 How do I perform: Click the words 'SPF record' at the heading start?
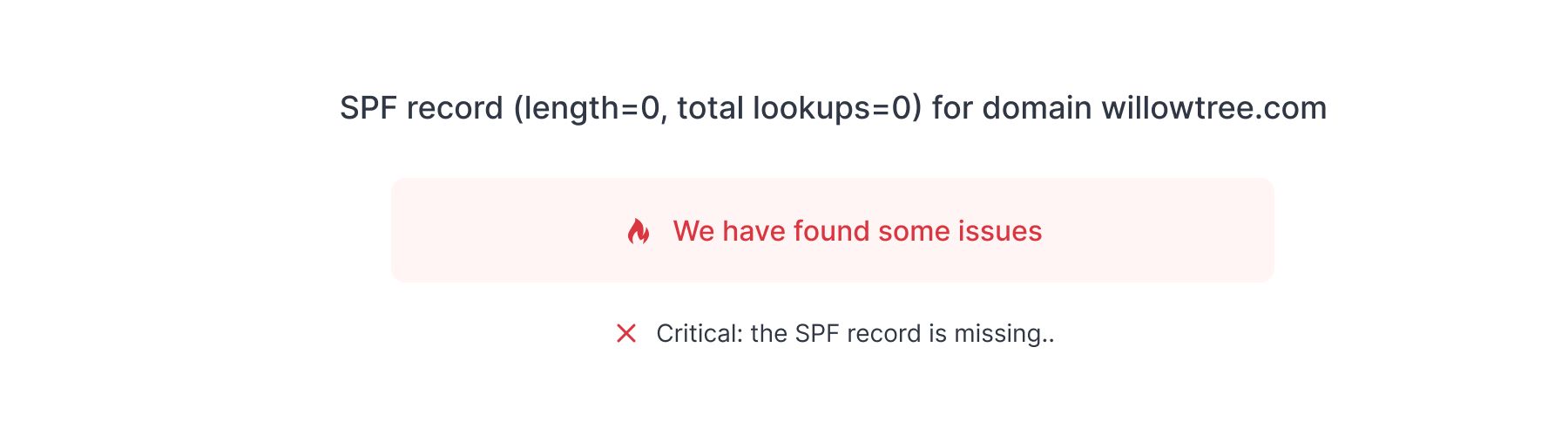[422, 108]
